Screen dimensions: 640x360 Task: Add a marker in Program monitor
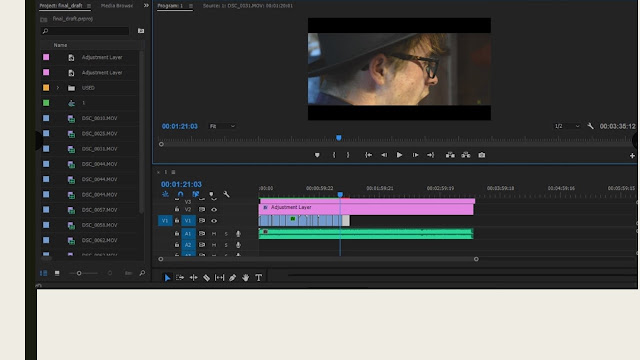(x=317, y=155)
